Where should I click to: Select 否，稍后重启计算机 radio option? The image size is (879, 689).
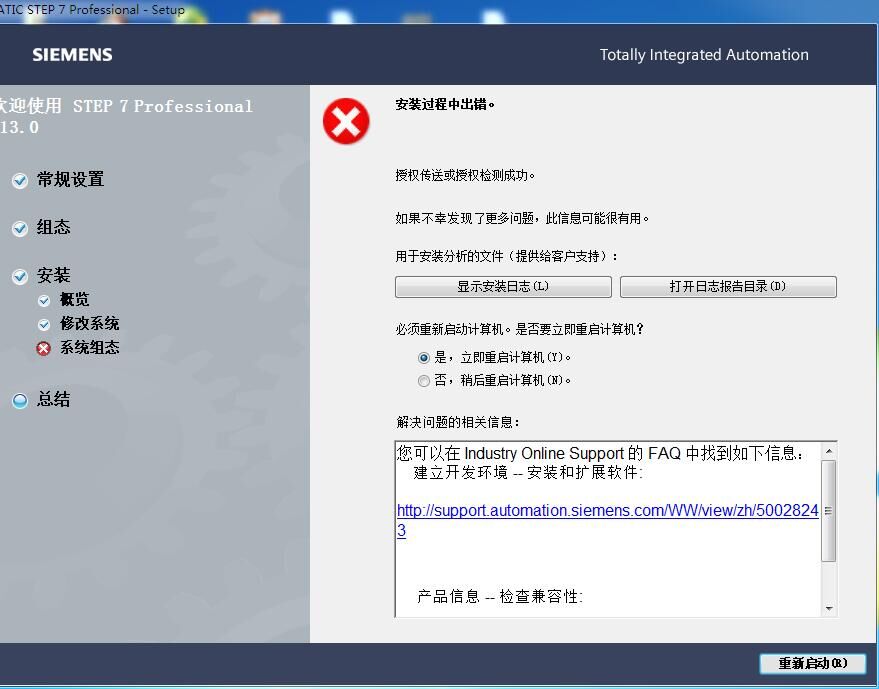(424, 381)
